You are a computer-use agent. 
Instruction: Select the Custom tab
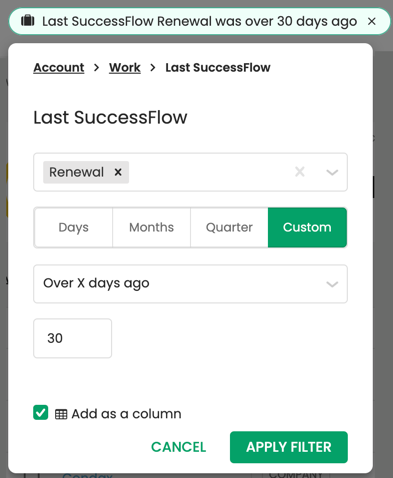pos(307,227)
